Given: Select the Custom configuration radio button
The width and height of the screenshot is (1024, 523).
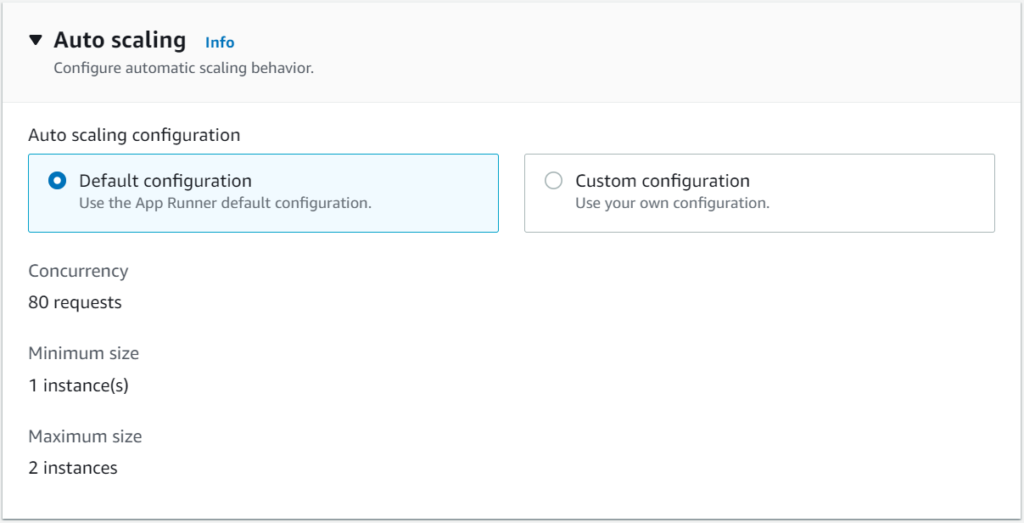Looking at the screenshot, I should pos(553,181).
